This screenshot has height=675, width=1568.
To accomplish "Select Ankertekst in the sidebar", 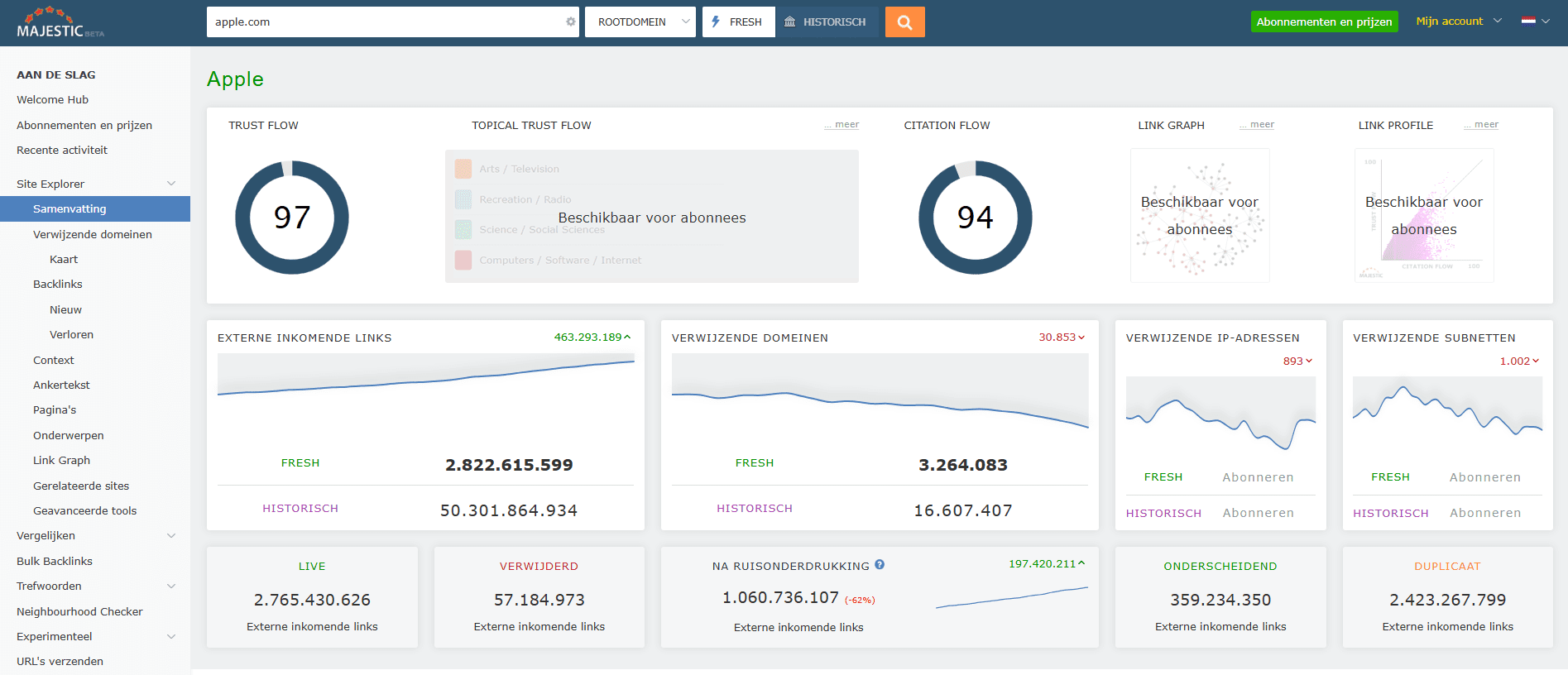I will pos(61,385).
